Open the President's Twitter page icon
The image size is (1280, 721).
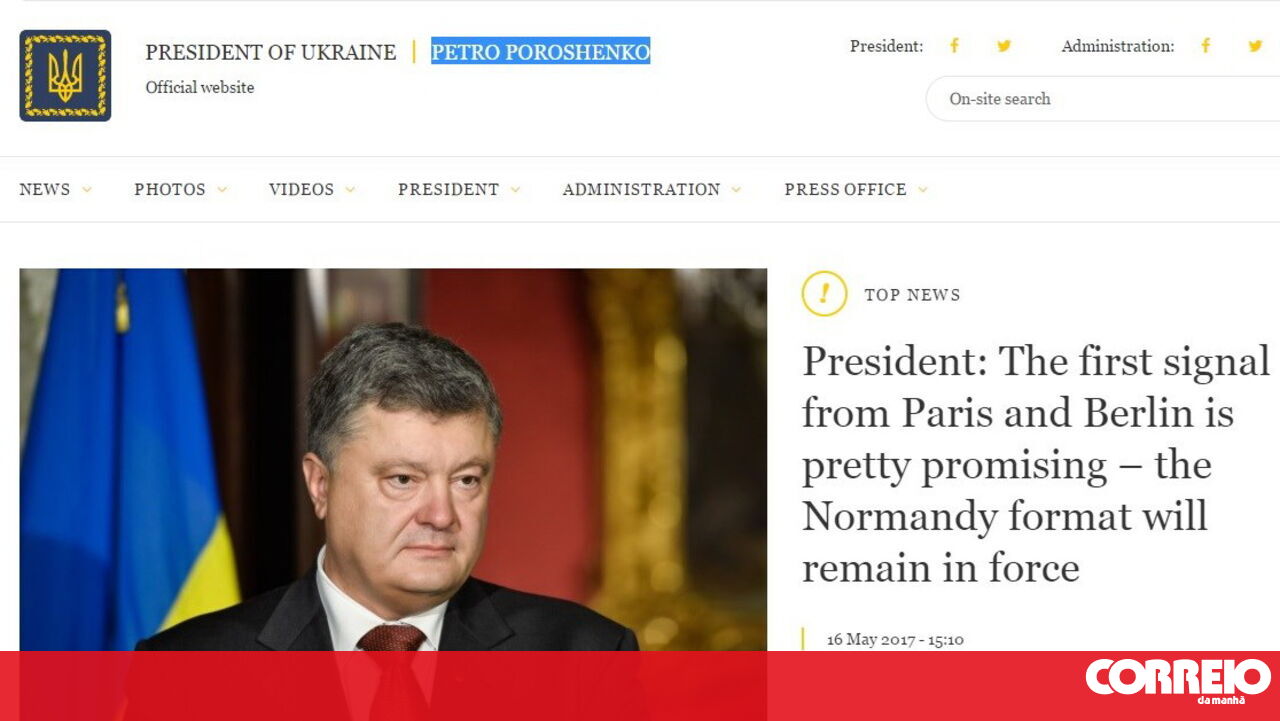click(1004, 46)
